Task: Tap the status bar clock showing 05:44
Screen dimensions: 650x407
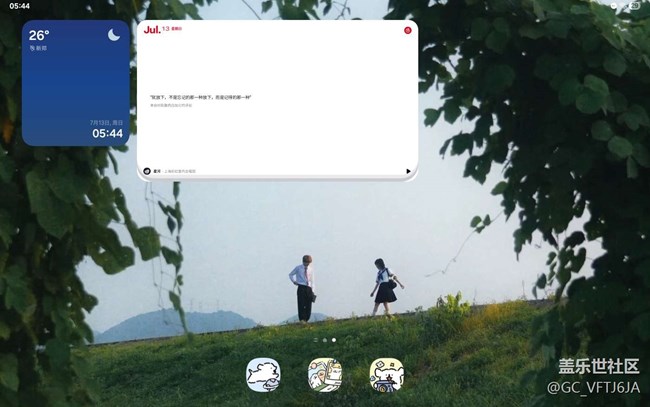Action: coord(19,6)
